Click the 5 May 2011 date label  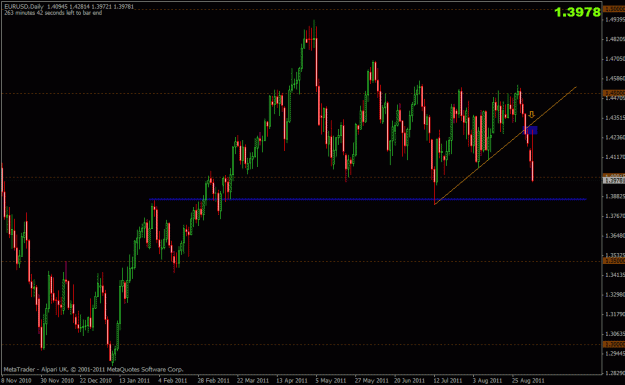tap(331, 380)
